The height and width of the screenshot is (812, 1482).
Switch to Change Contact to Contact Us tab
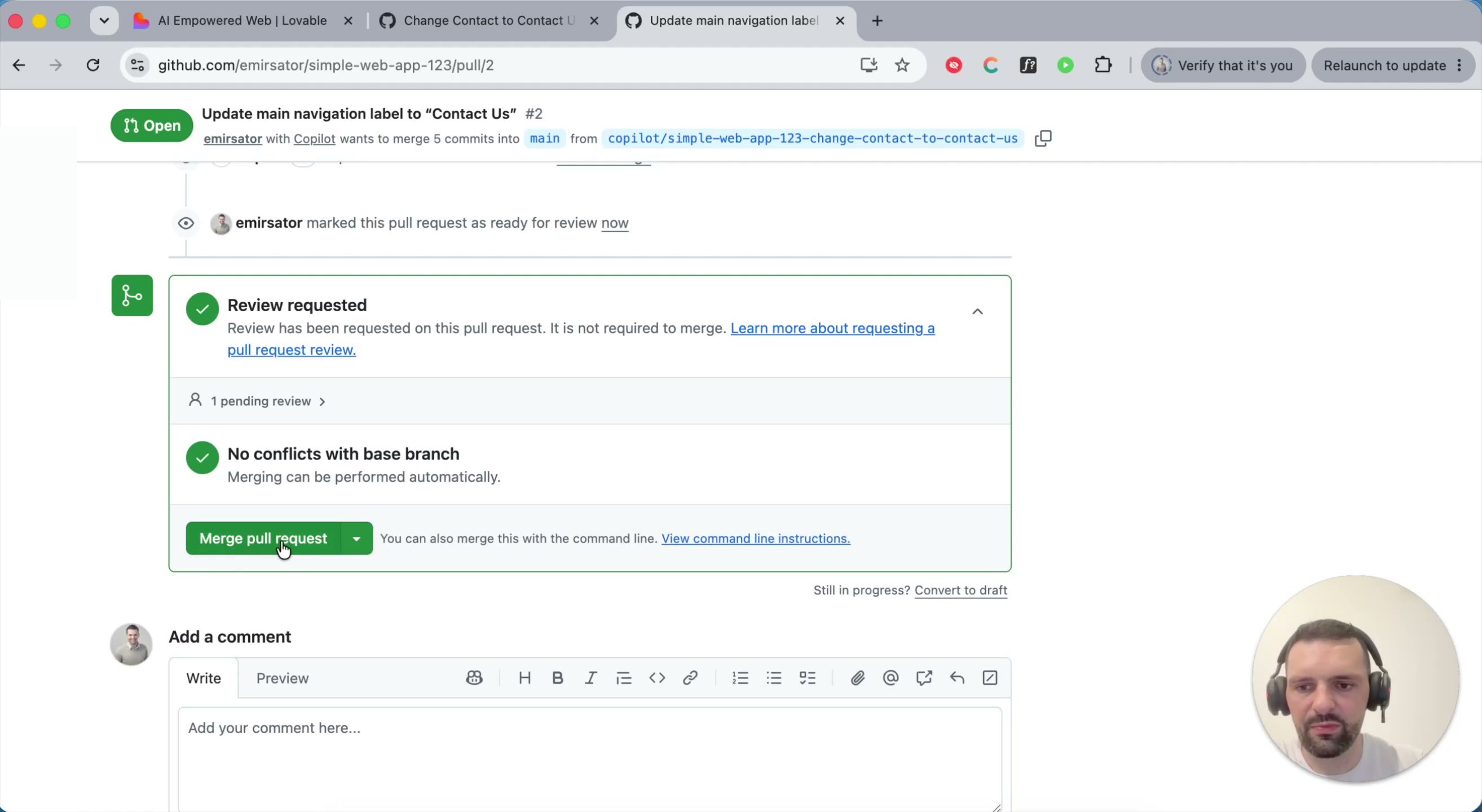pos(489,21)
